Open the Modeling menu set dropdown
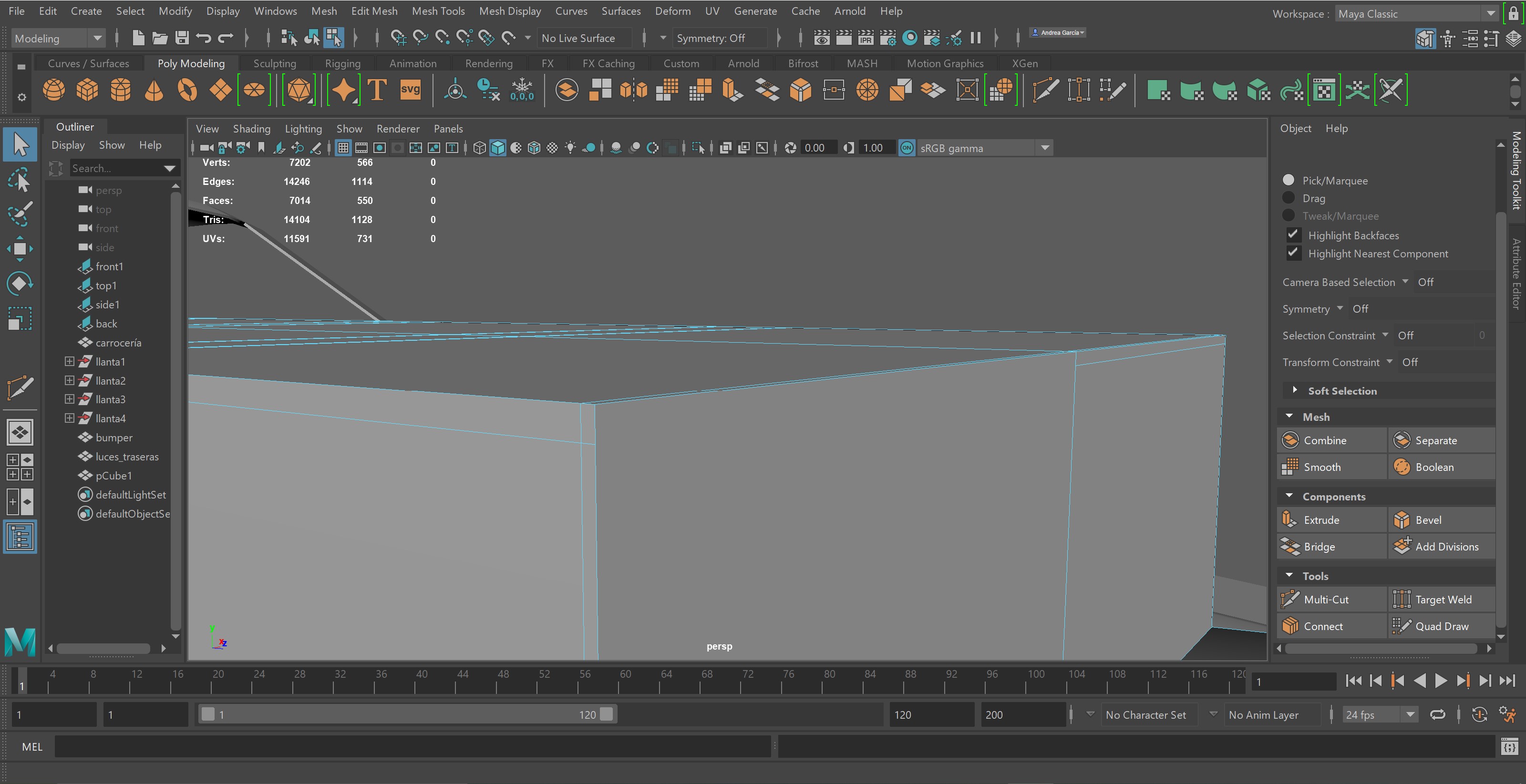The width and height of the screenshot is (1526, 784). click(x=58, y=39)
